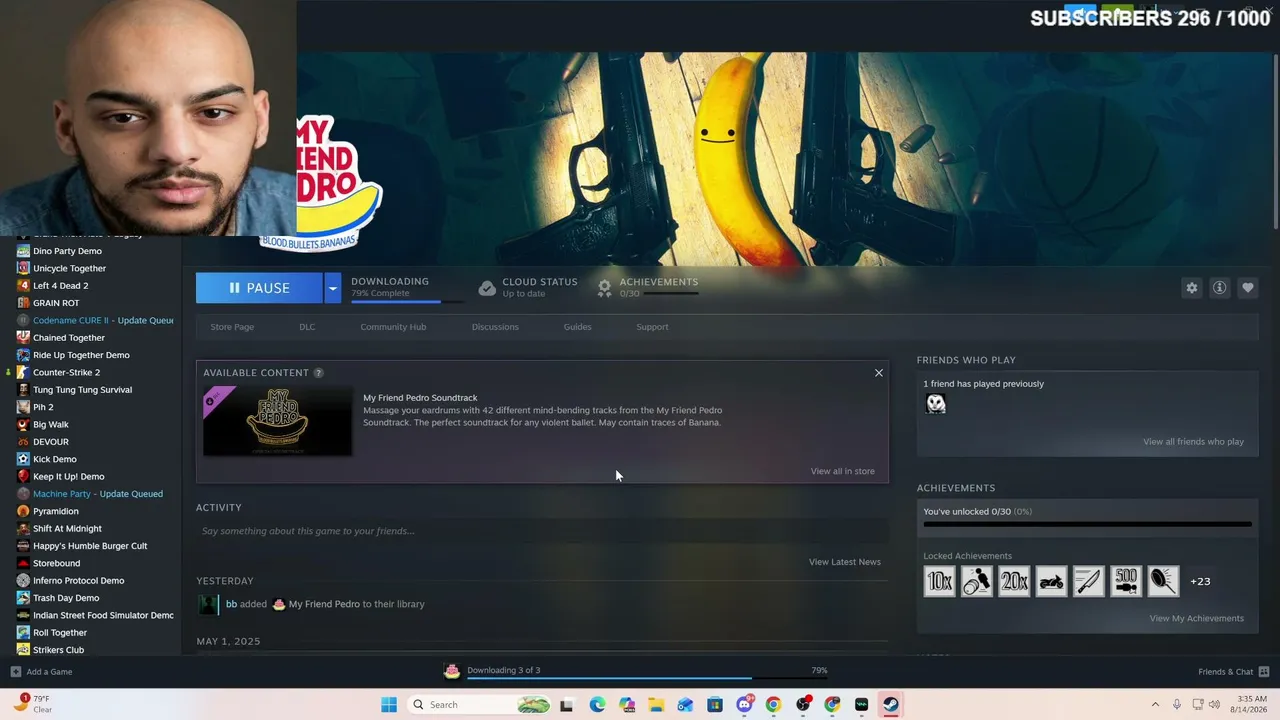Open the Windows Start menu
Screen dimensions: 1280x720
[x=389, y=705]
